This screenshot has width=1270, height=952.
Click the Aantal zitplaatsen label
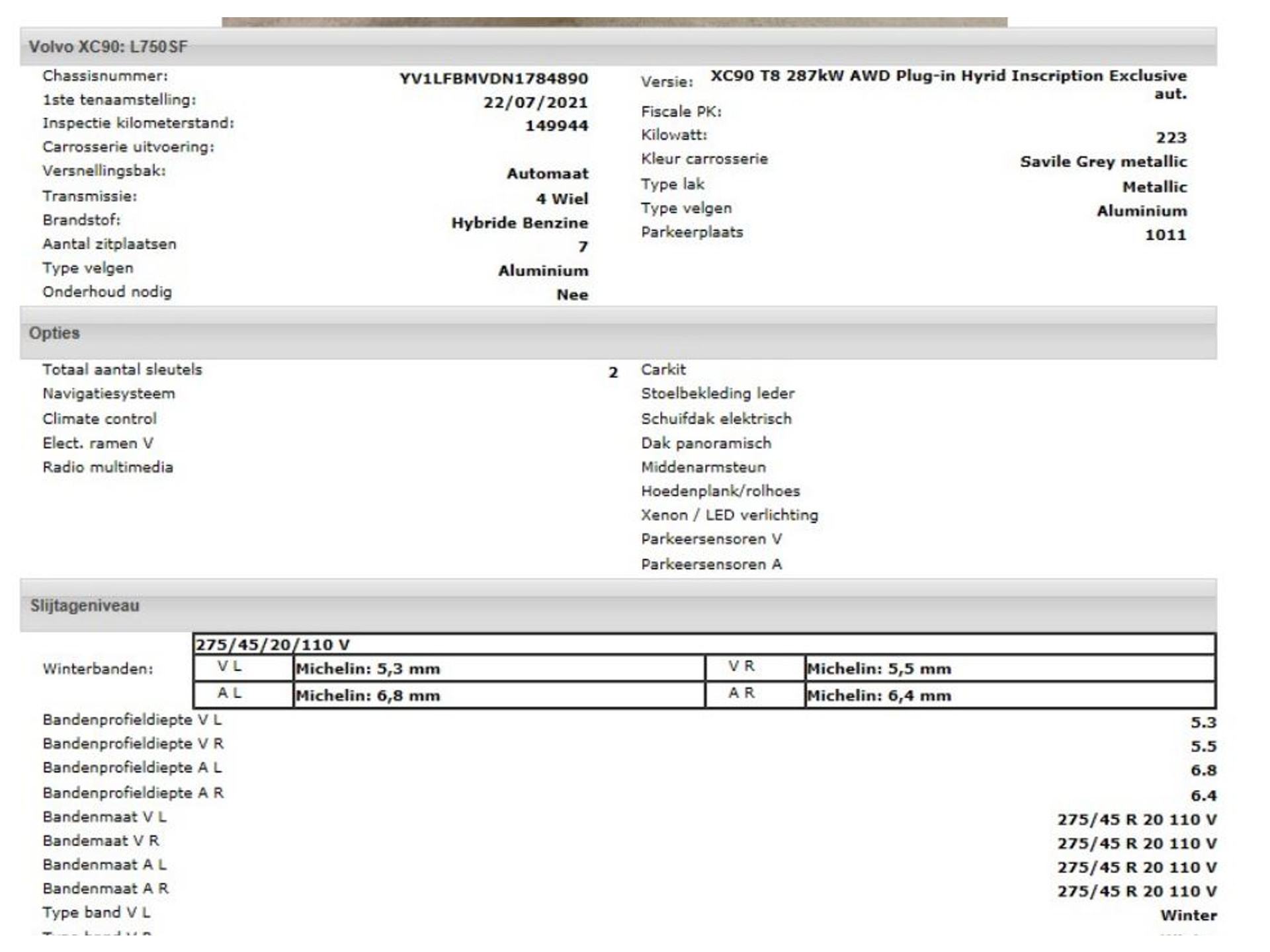(x=109, y=244)
